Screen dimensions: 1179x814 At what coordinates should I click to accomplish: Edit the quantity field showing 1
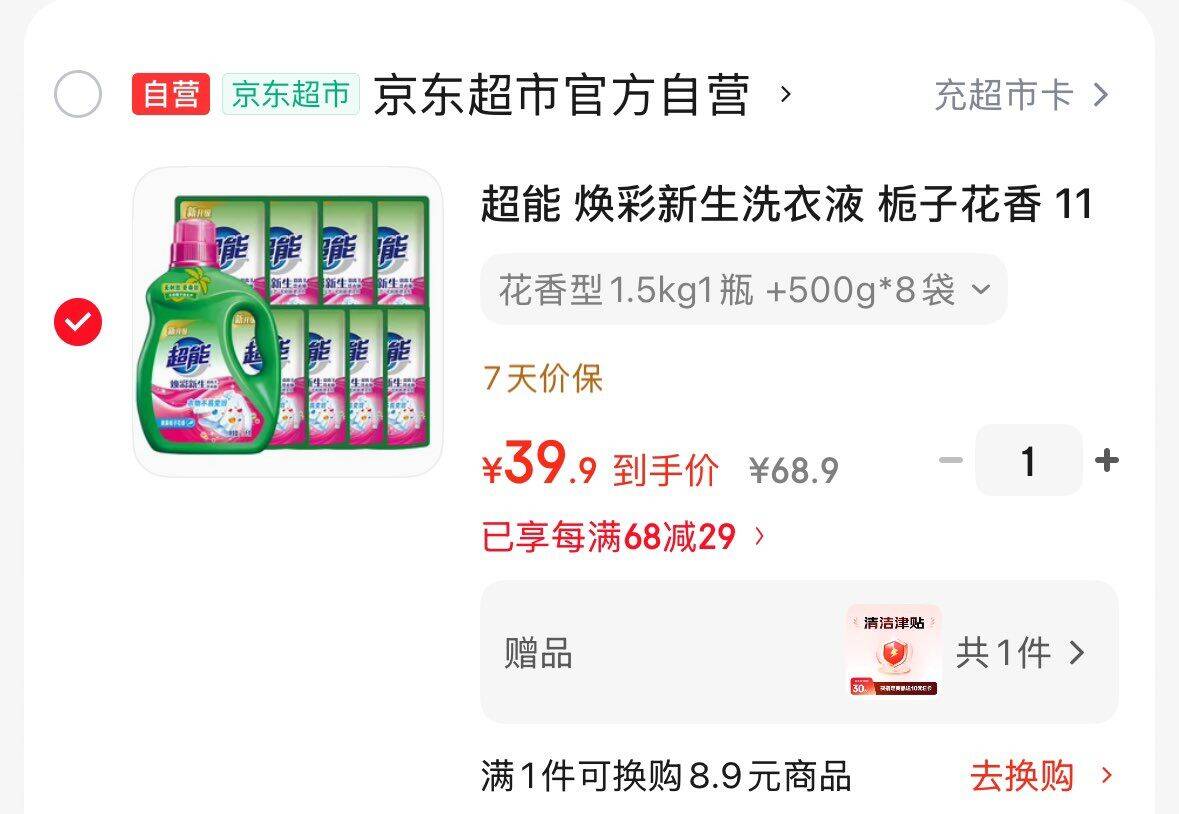pyautogui.click(x=1029, y=460)
